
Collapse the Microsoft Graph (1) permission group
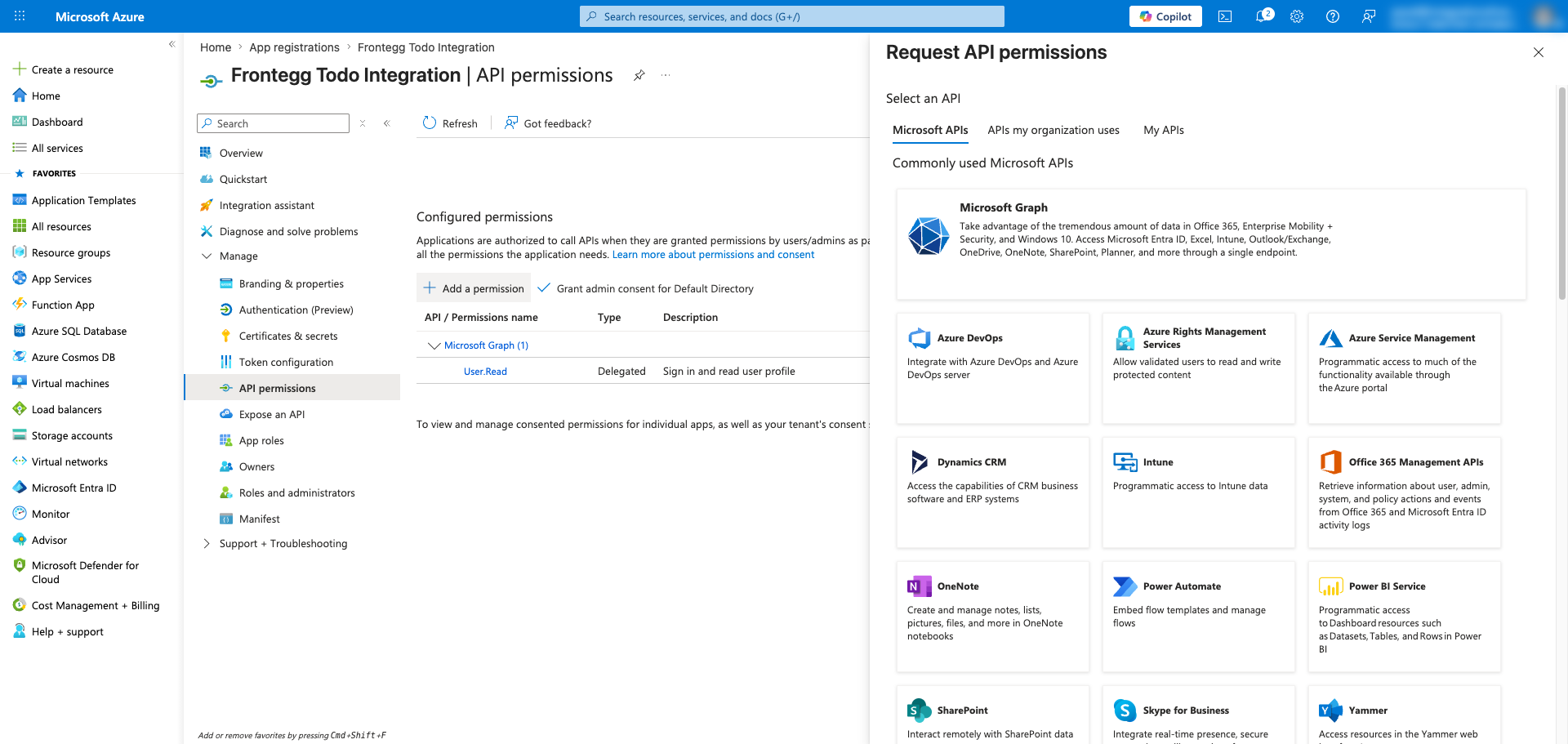click(434, 345)
